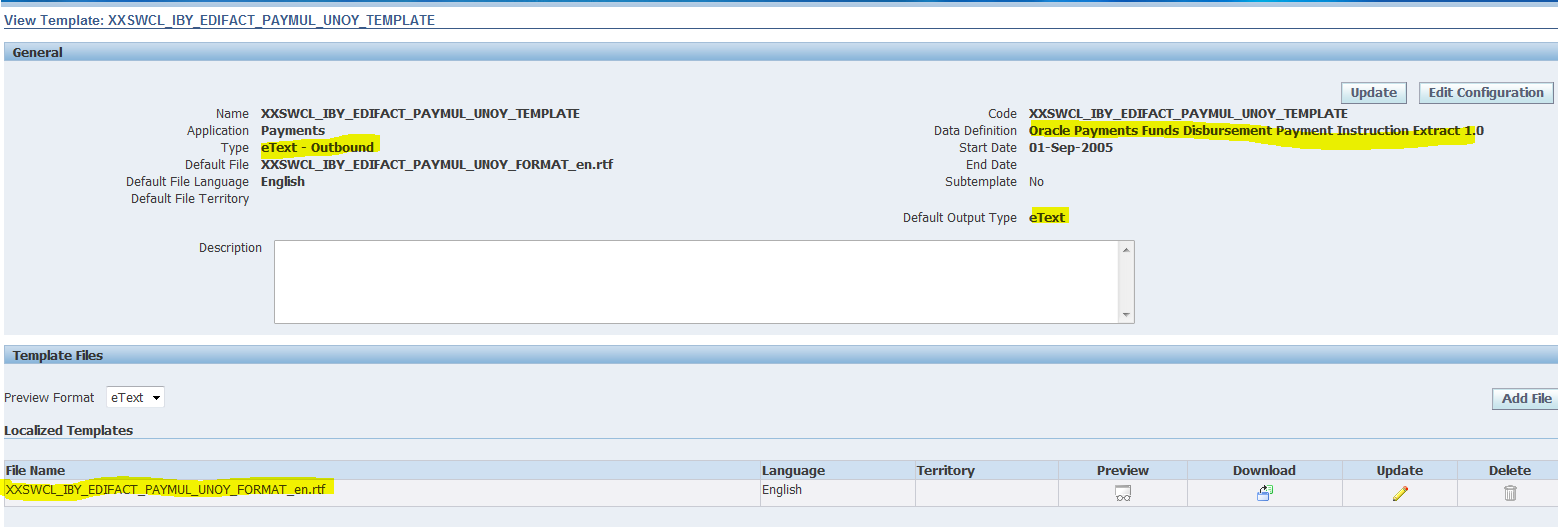Select the Oracle Payments Funds Disbursement data definition
The image size is (1558, 527).
pos(1256,131)
